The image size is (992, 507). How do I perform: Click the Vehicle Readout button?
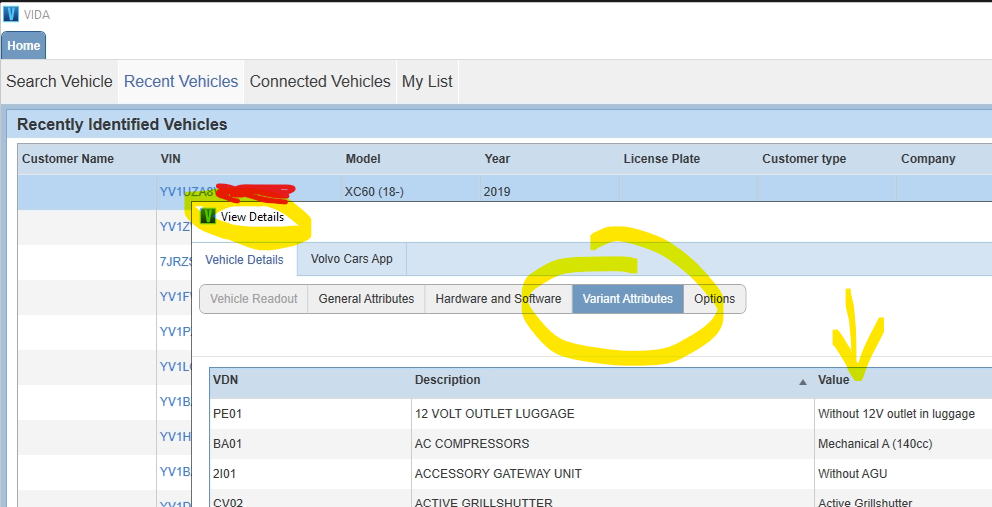[254, 299]
